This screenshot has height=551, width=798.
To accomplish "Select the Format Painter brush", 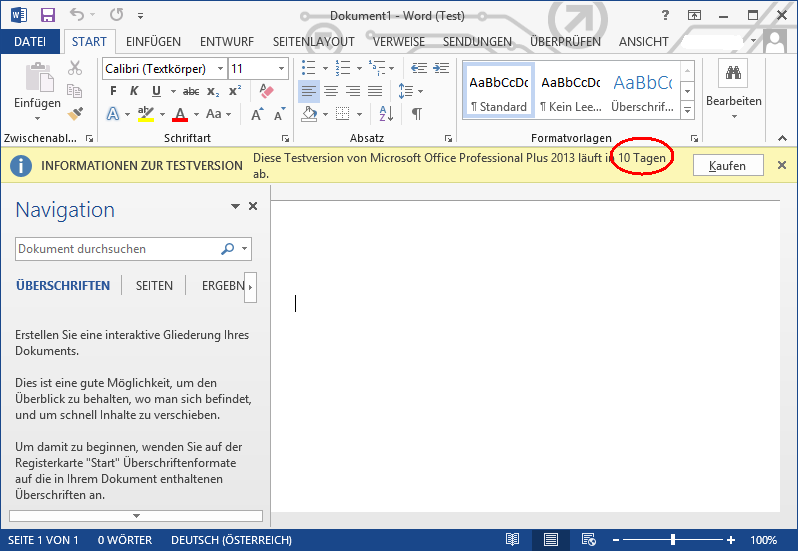I will [75, 113].
